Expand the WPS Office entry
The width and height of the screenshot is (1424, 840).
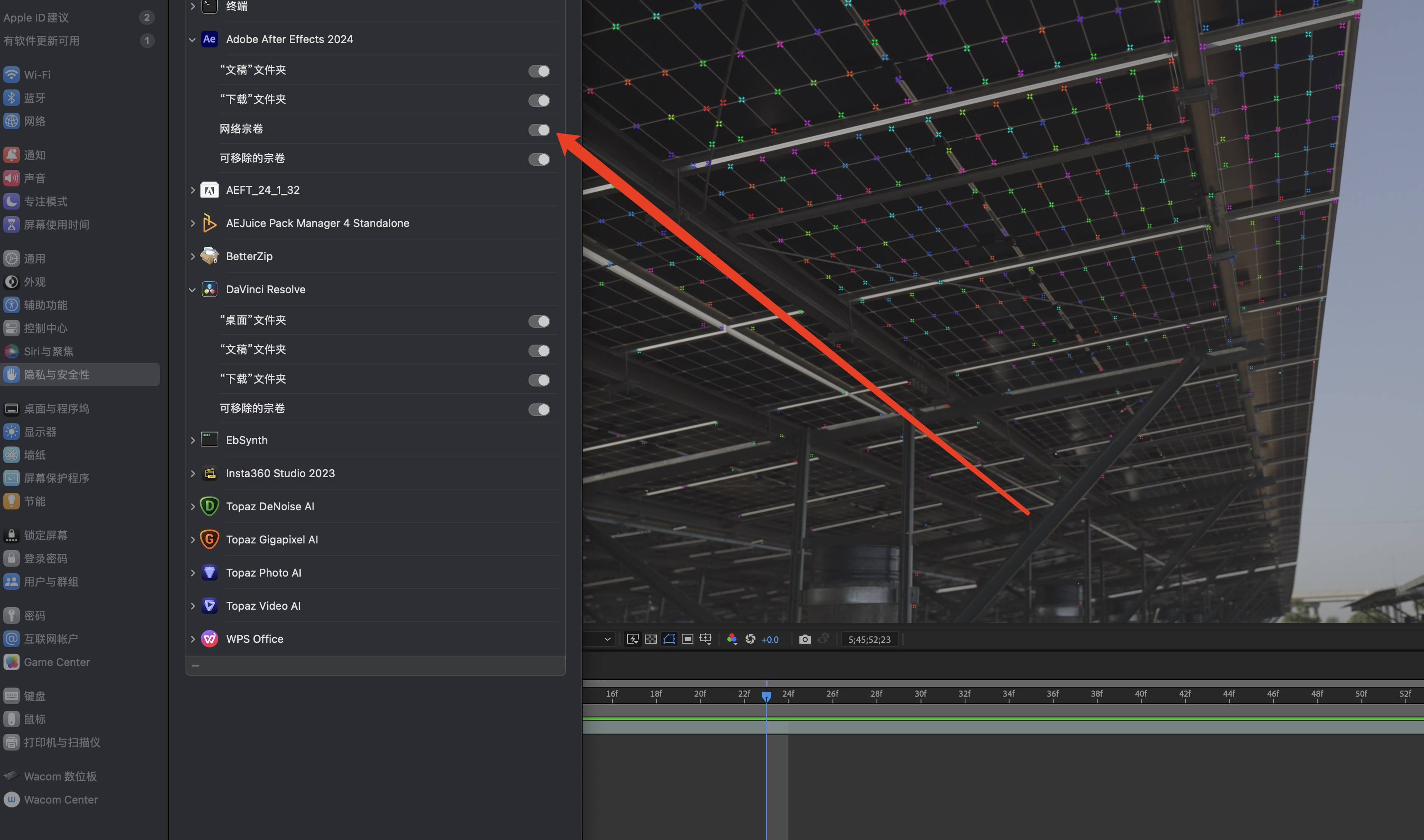(x=193, y=638)
